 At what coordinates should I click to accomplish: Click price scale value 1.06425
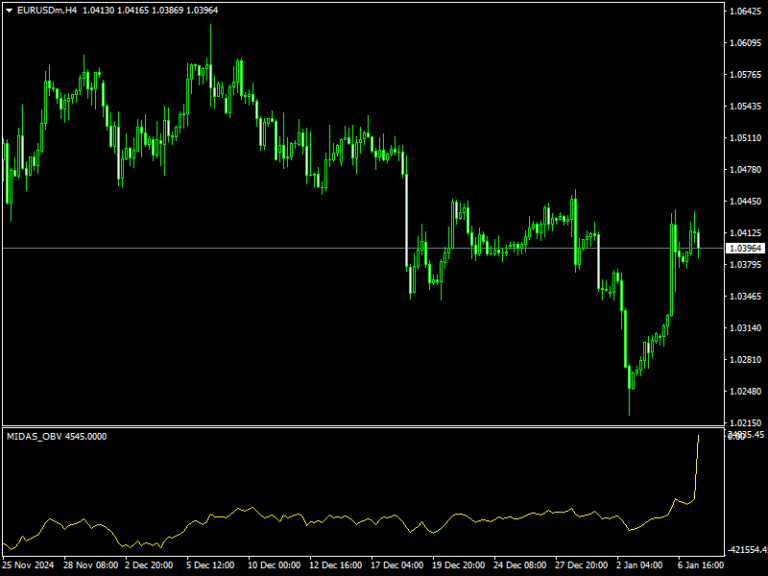tap(745, 11)
